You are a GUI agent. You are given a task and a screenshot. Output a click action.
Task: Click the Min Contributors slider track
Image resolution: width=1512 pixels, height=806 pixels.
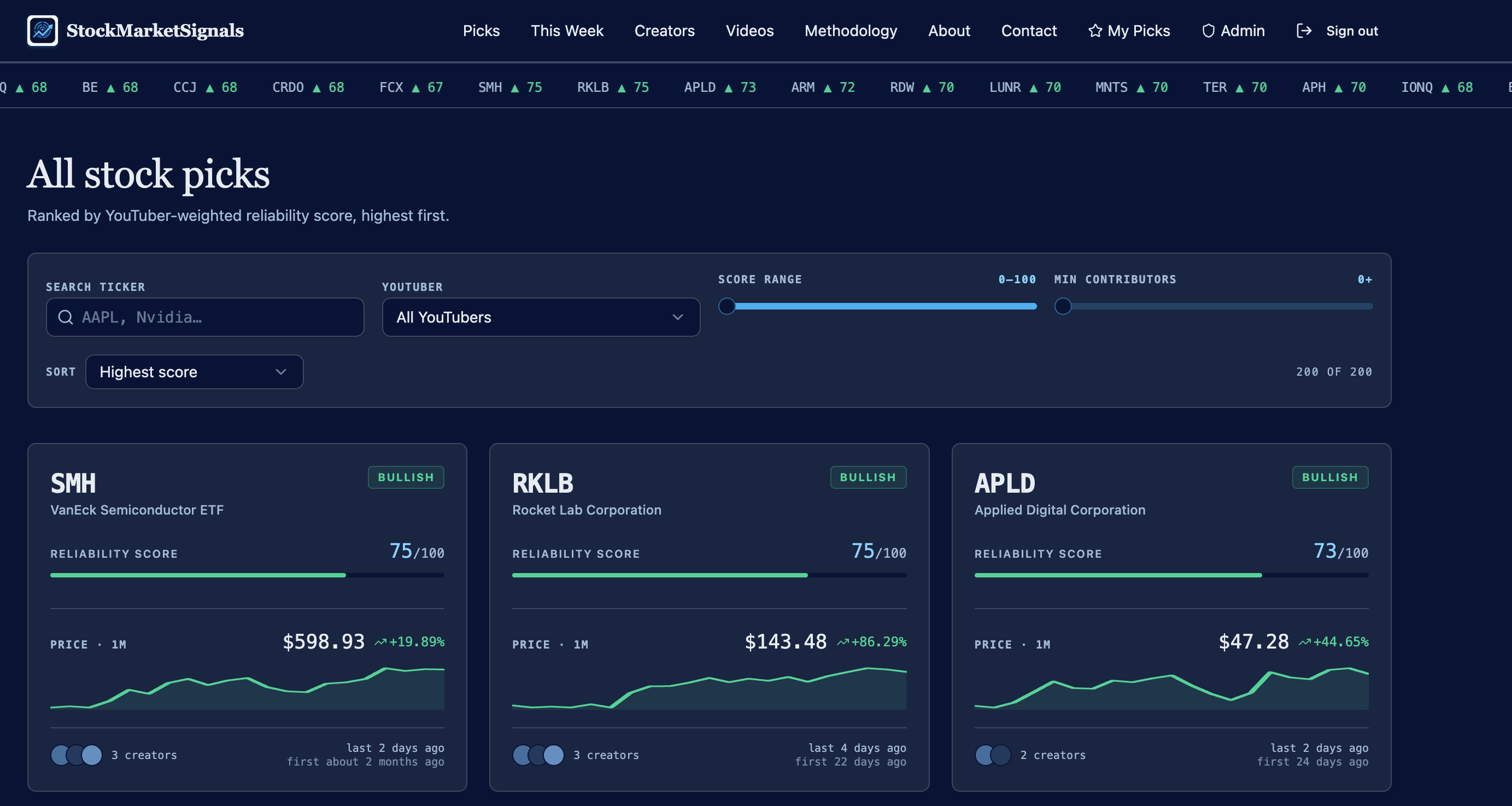(1214, 306)
